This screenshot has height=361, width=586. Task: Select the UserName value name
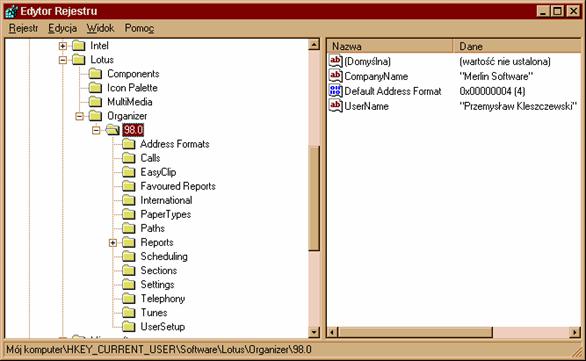[366, 106]
